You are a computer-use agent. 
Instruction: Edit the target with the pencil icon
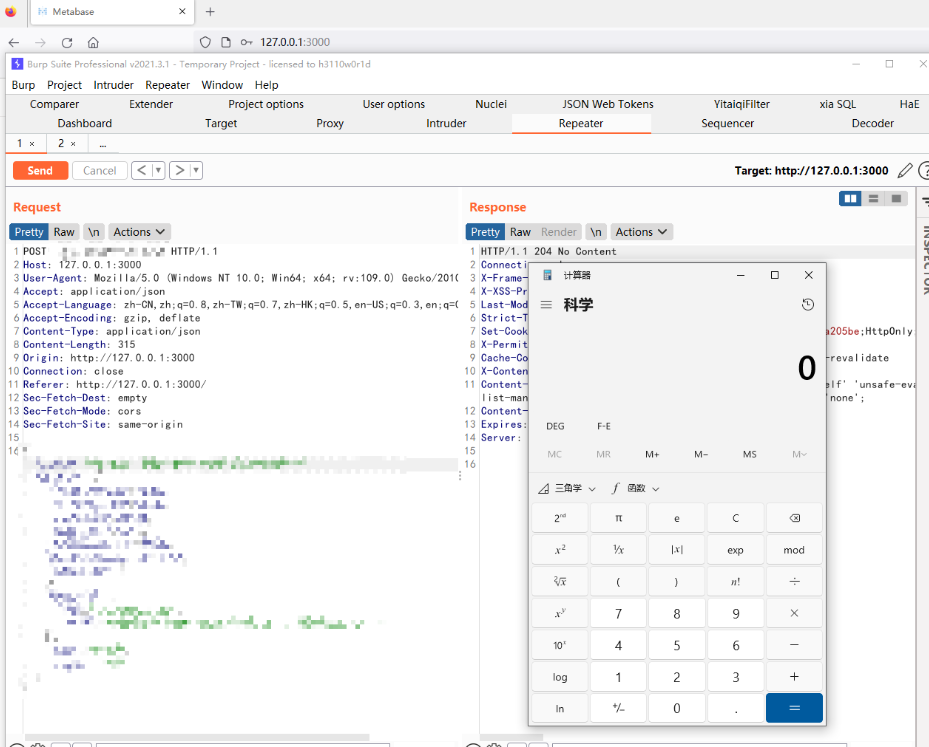[x=905, y=171]
